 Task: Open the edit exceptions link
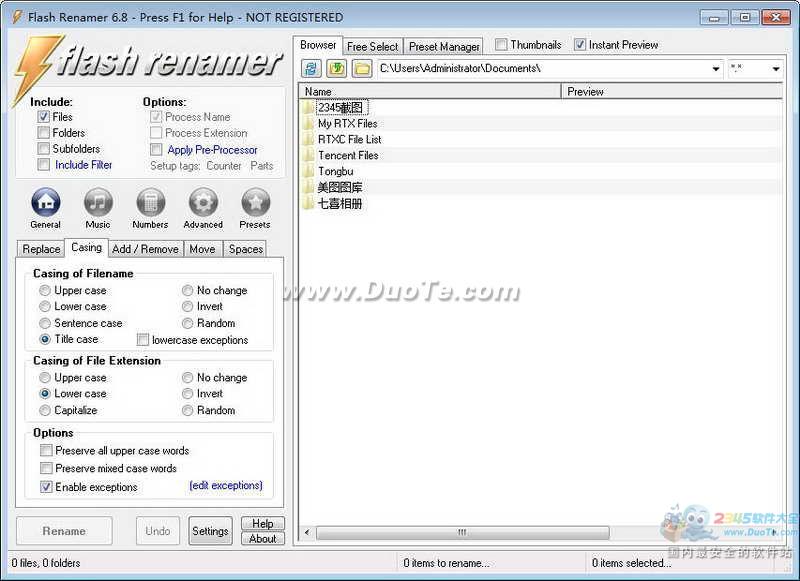click(226, 485)
